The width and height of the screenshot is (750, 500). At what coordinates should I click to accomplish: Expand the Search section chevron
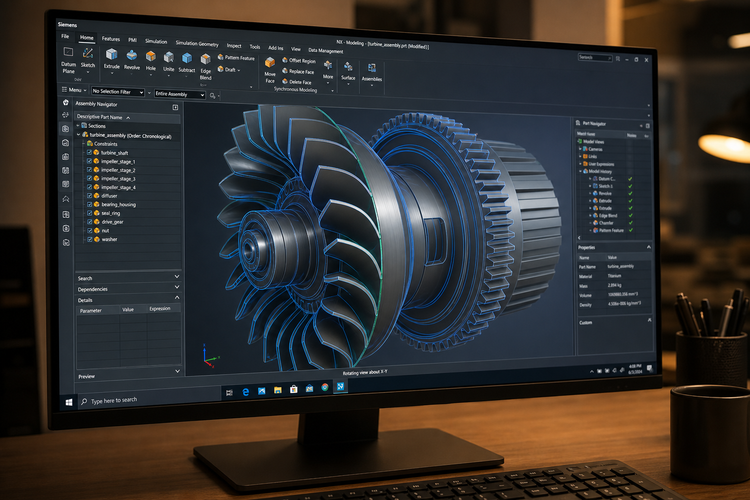pos(177,277)
